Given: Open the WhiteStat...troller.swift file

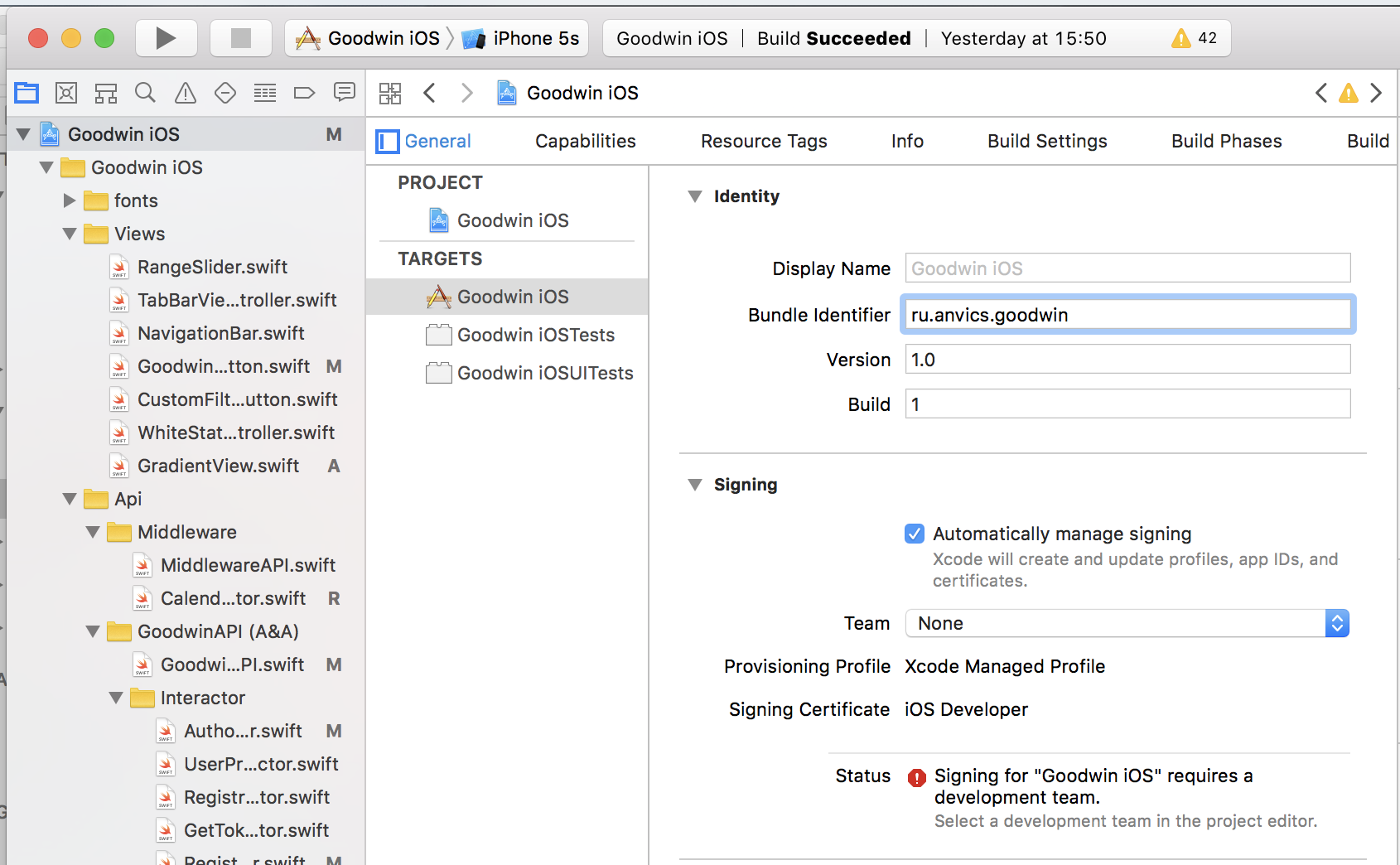Looking at the screenshot, I should (x=236, y=432).
